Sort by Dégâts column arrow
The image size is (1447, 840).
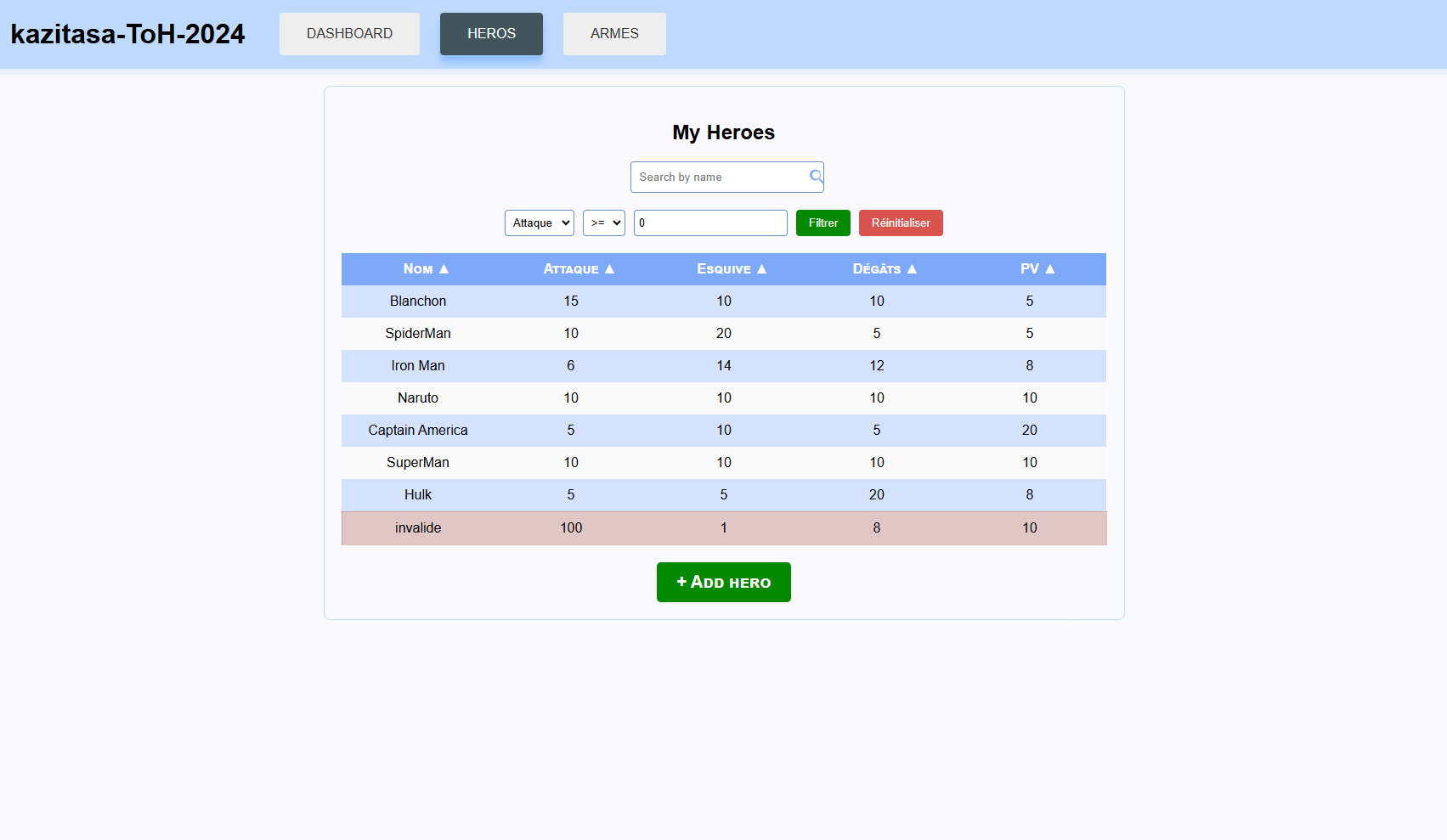coord(912,268)
